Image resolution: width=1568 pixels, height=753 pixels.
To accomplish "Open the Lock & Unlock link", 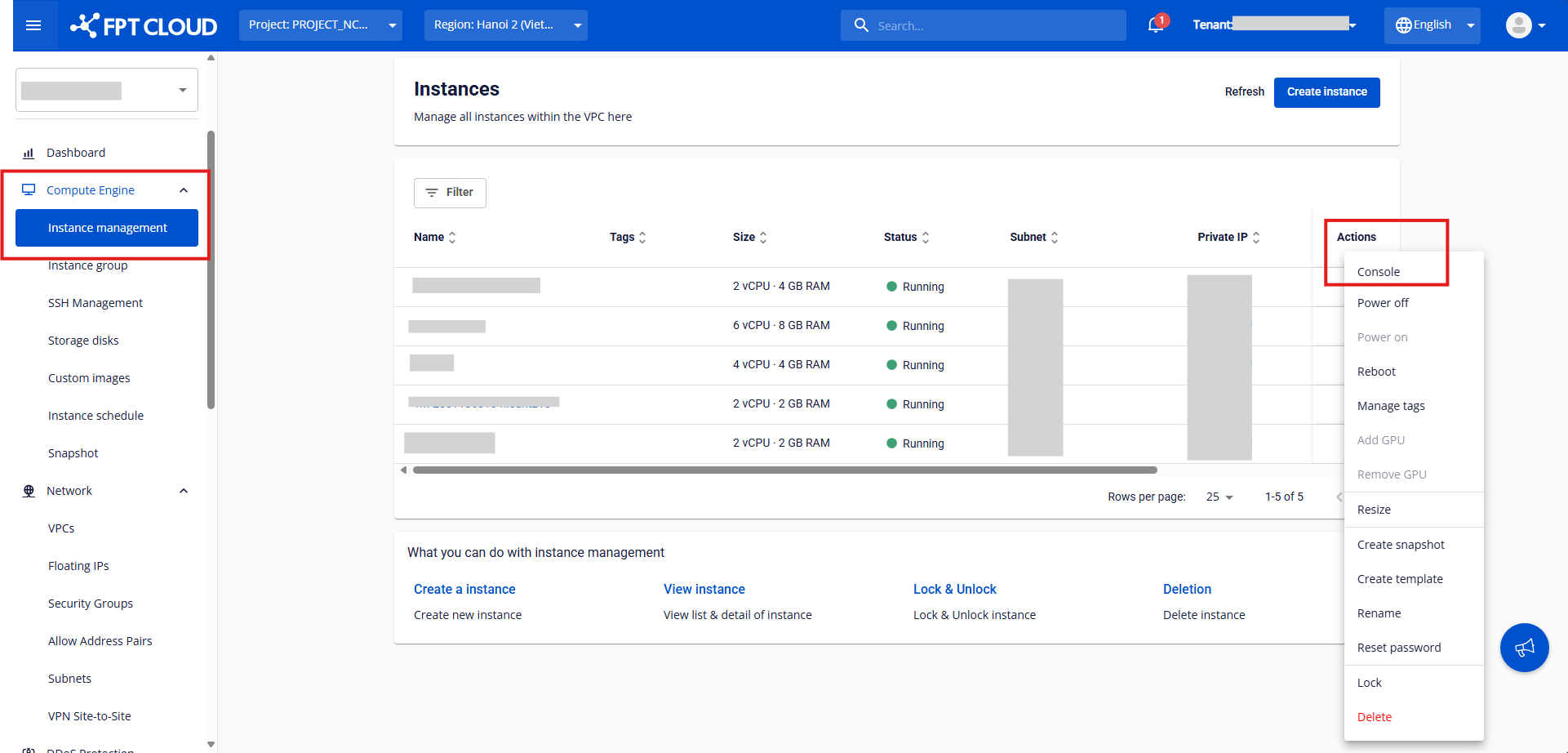I will click(954, 589).
